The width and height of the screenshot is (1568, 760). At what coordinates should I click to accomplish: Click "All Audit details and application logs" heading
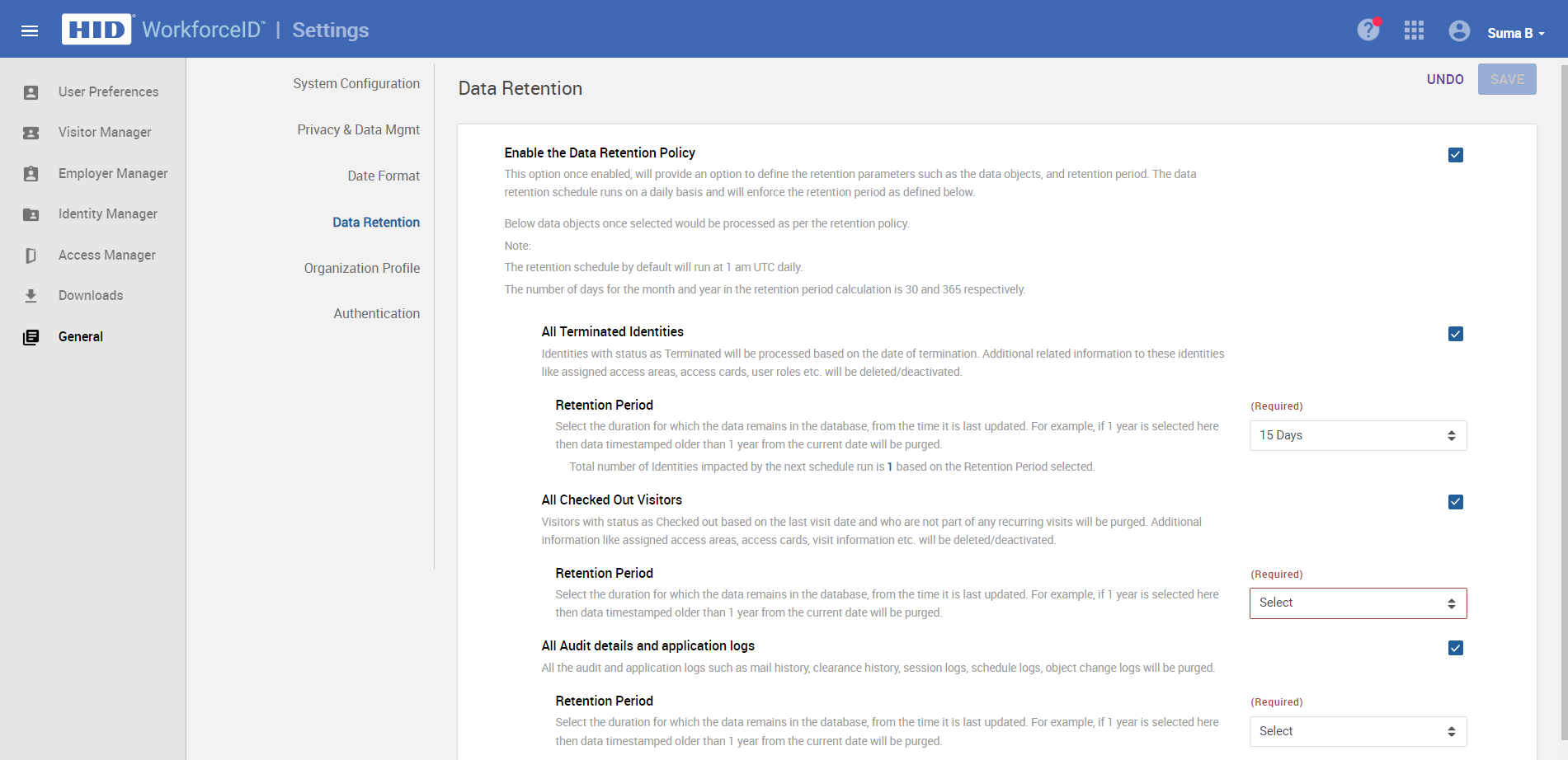(x=647, y=645)
